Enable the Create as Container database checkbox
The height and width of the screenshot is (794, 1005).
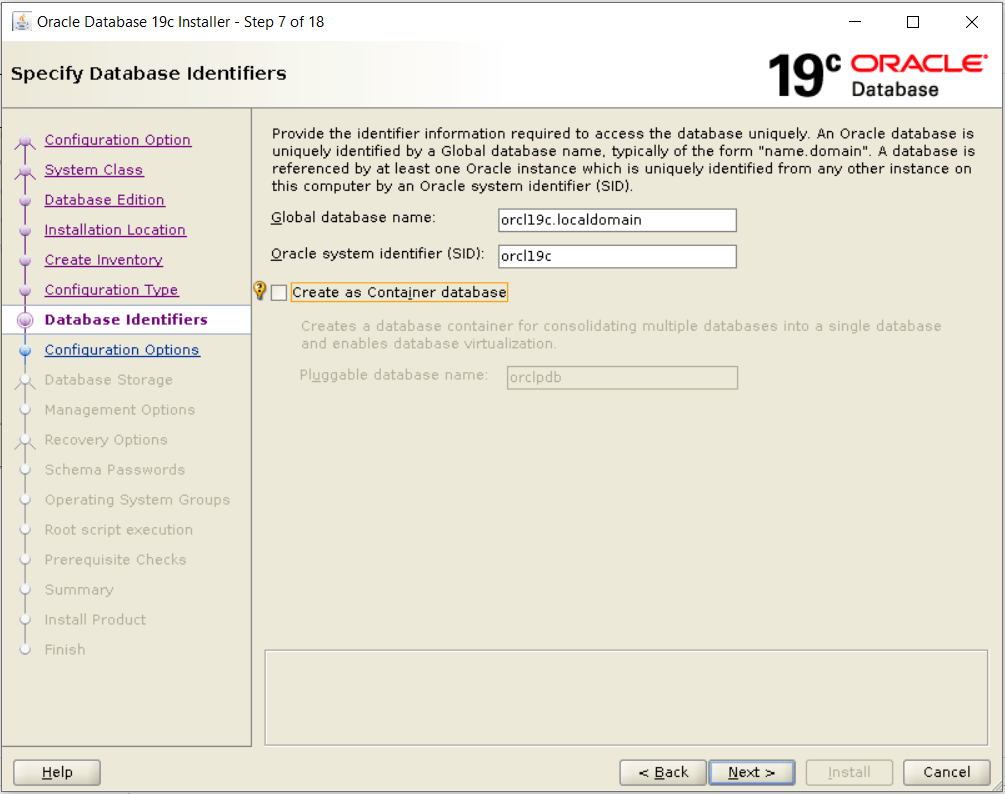pyautogui.click(x=279, y=292)
